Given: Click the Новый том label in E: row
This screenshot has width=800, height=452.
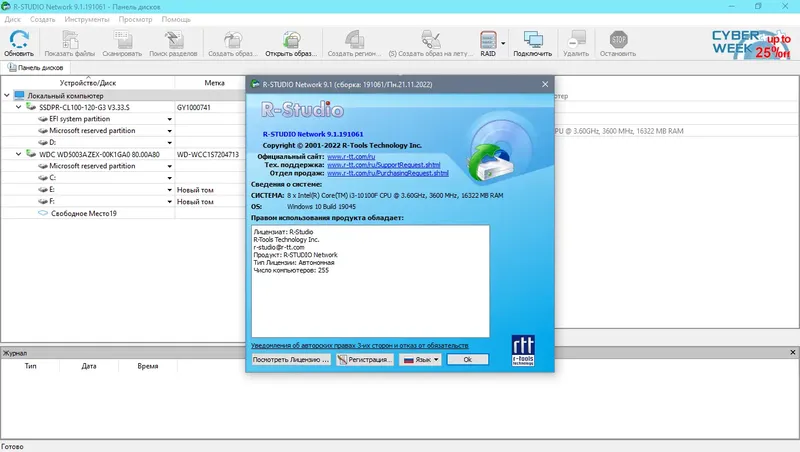Looking at the screenshot, I should click(195, 190).
